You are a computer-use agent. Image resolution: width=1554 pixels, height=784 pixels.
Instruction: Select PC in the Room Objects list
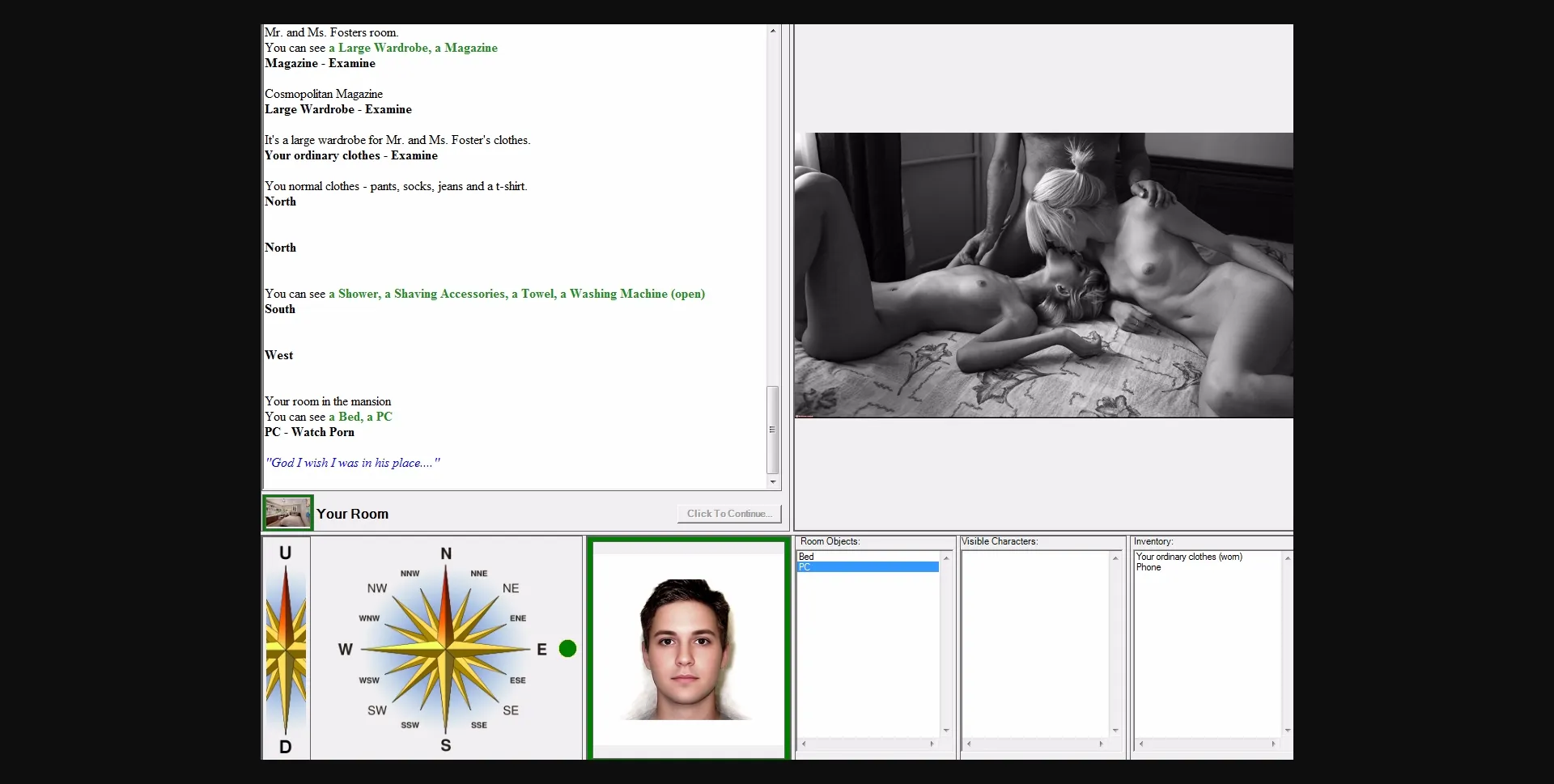tap(805, 567)
